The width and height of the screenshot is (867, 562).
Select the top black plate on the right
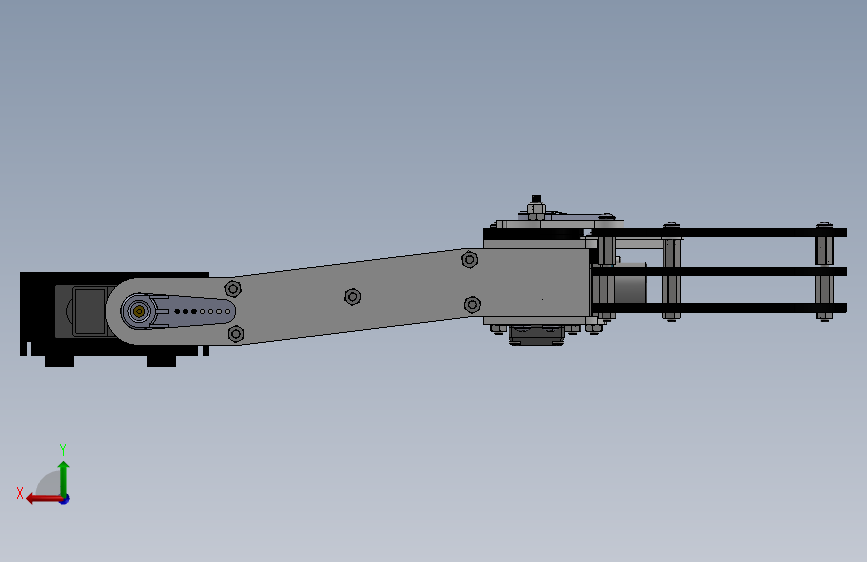click(719, 232)
